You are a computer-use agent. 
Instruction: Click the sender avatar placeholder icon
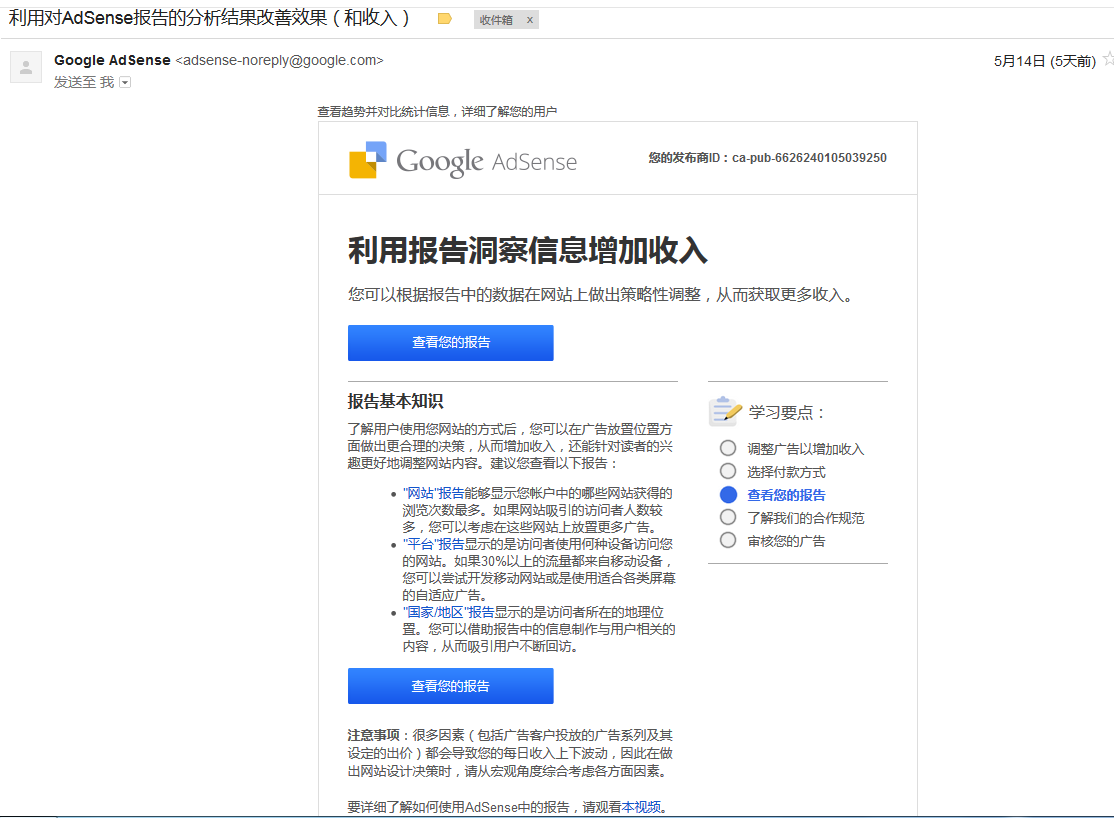coord(26,68)
